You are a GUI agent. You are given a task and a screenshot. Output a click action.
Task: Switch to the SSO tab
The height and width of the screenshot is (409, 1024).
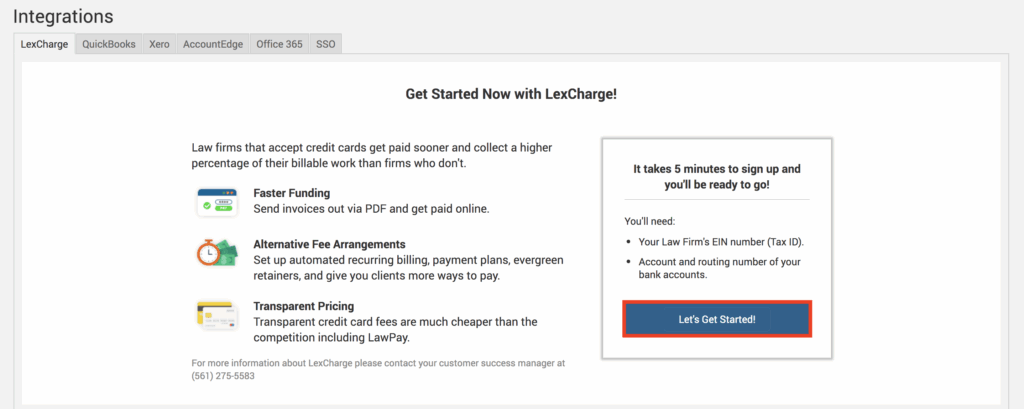(326, 44)
